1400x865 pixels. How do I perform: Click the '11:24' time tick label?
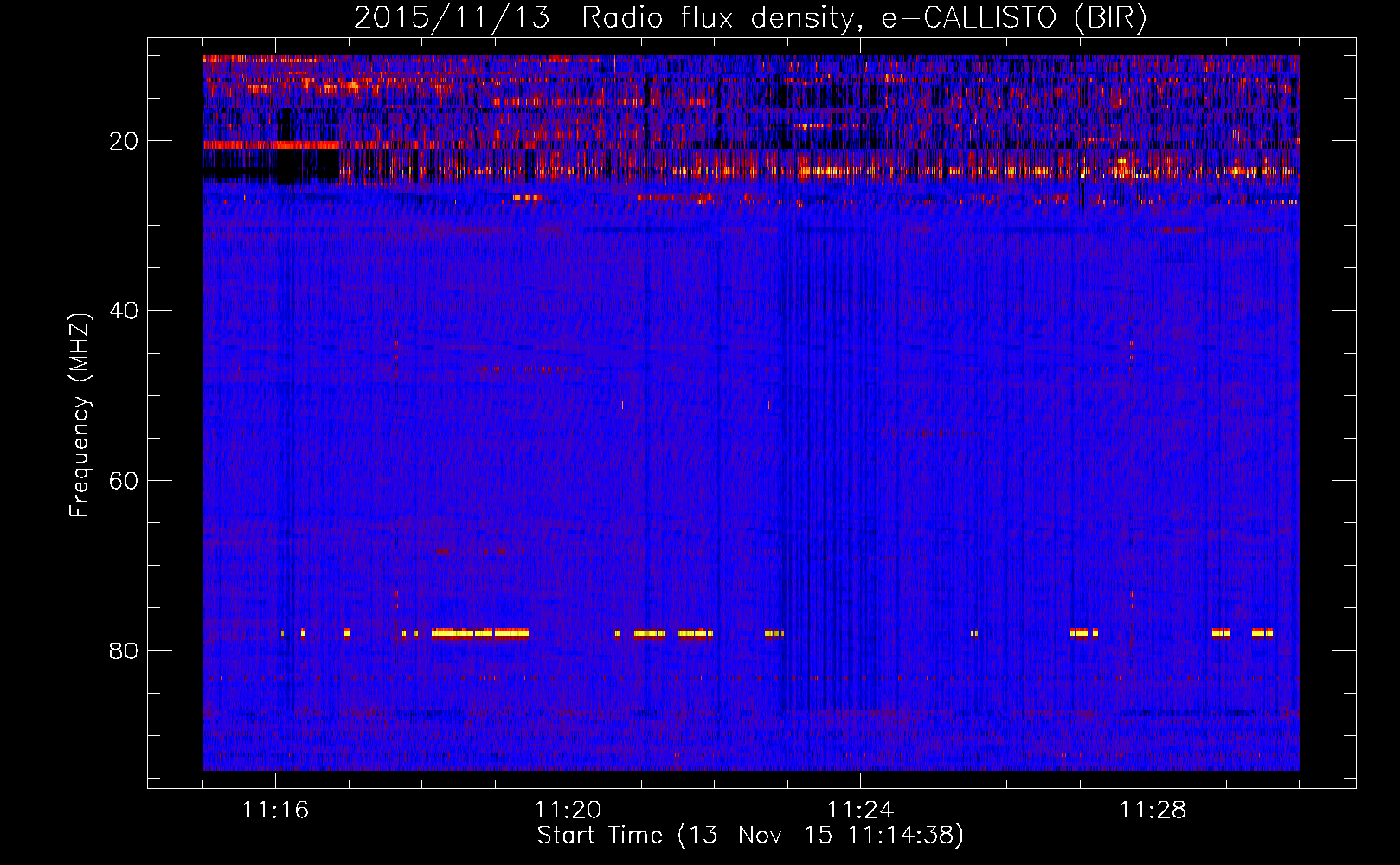tap(860, 811)
